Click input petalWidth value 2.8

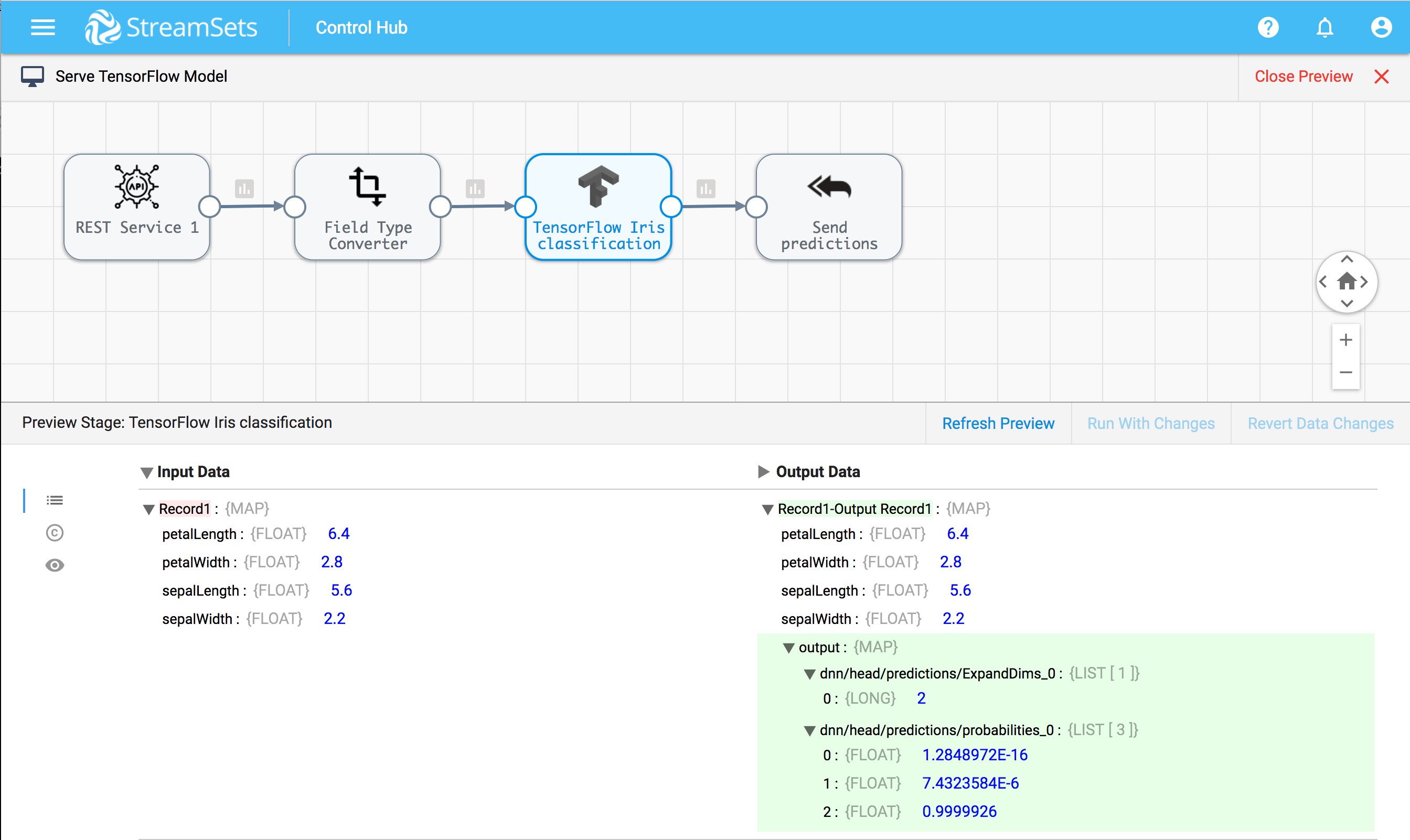pyautogui.click(x=332, y=562)
